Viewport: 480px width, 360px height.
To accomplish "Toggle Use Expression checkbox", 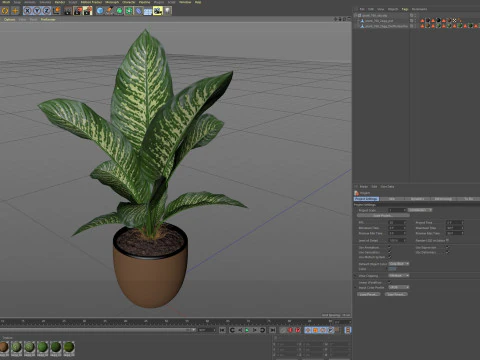I will (x=447, y=247).
